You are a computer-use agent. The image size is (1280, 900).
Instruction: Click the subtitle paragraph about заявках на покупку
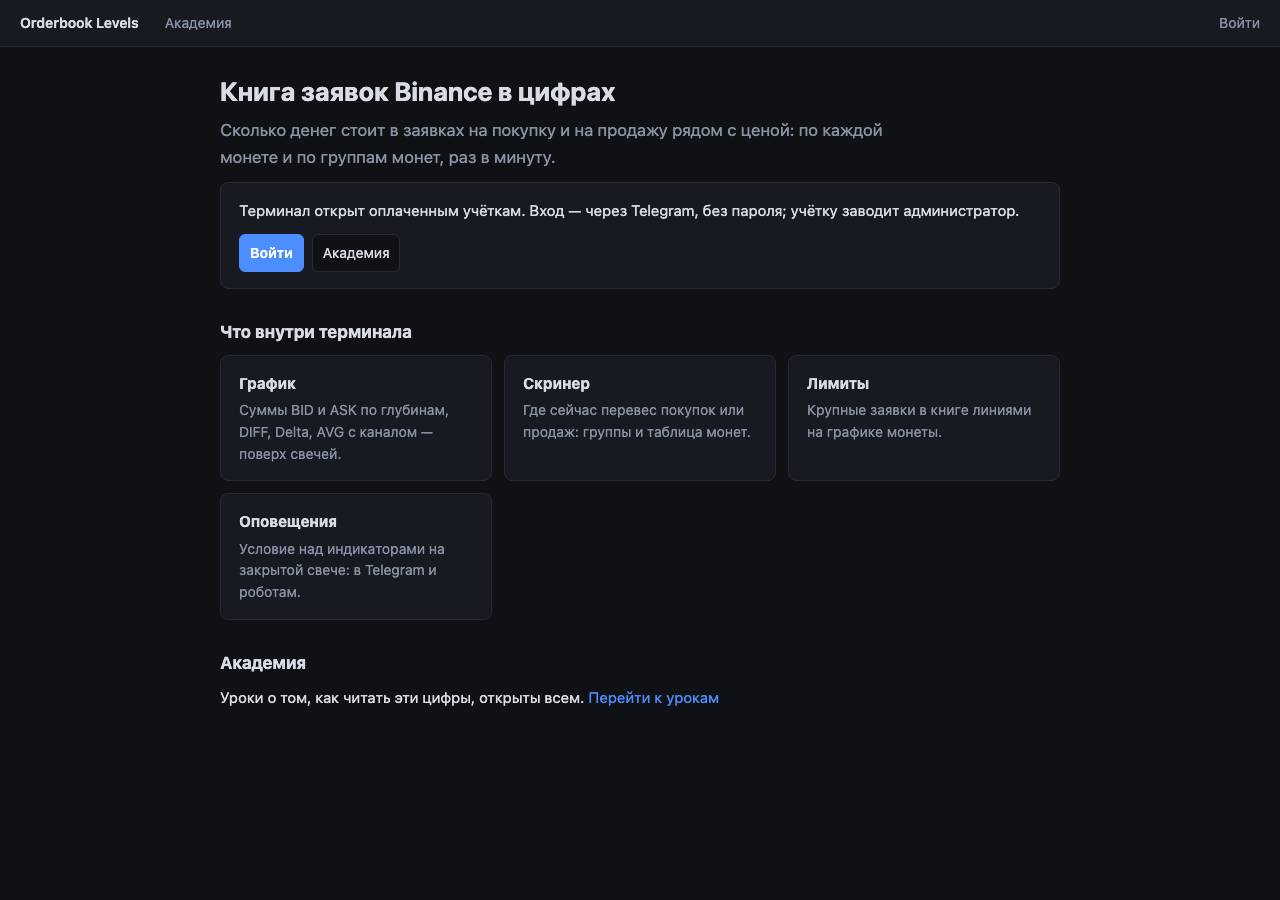tap(551, 144)
